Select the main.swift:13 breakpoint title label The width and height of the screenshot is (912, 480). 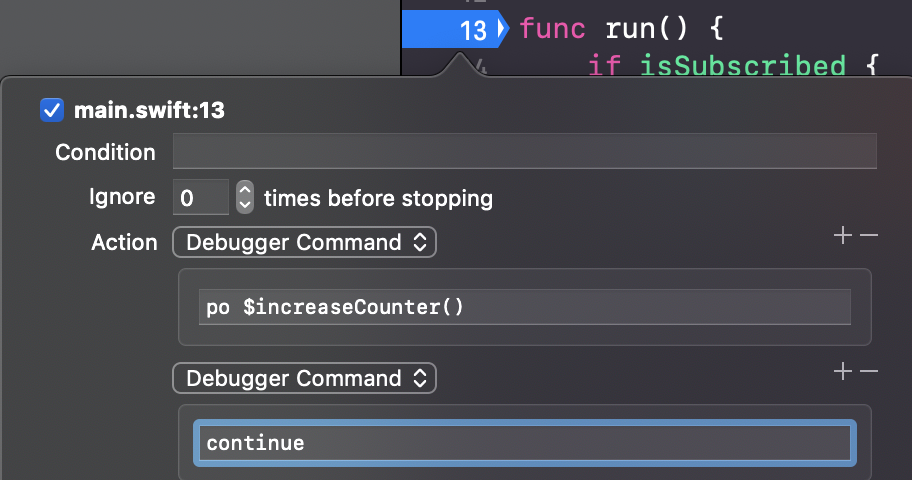149,110
